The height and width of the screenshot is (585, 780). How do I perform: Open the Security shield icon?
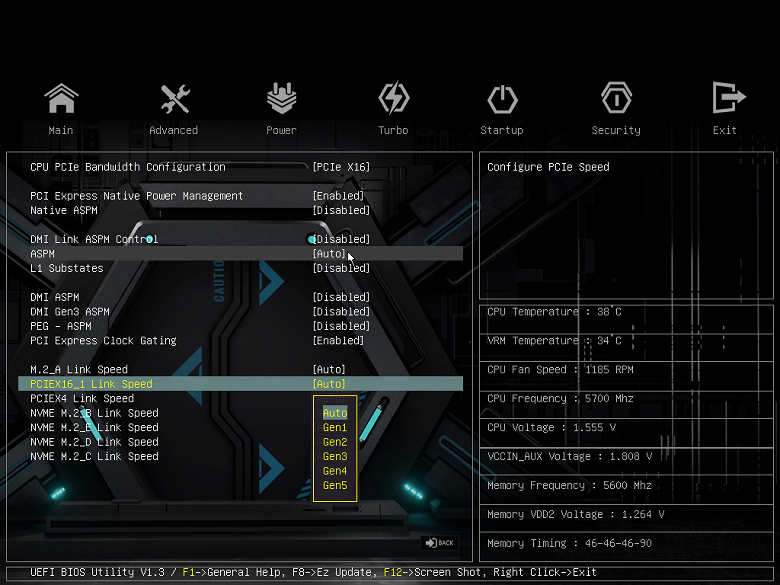point(616,98)
